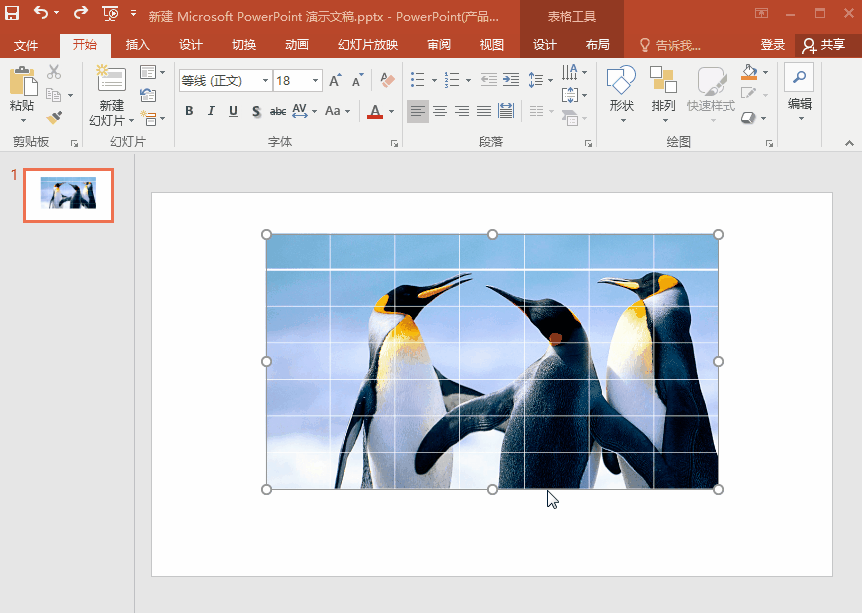The image size is (862, 613).
Task: Increase the font size
Action: pos(335,81)
